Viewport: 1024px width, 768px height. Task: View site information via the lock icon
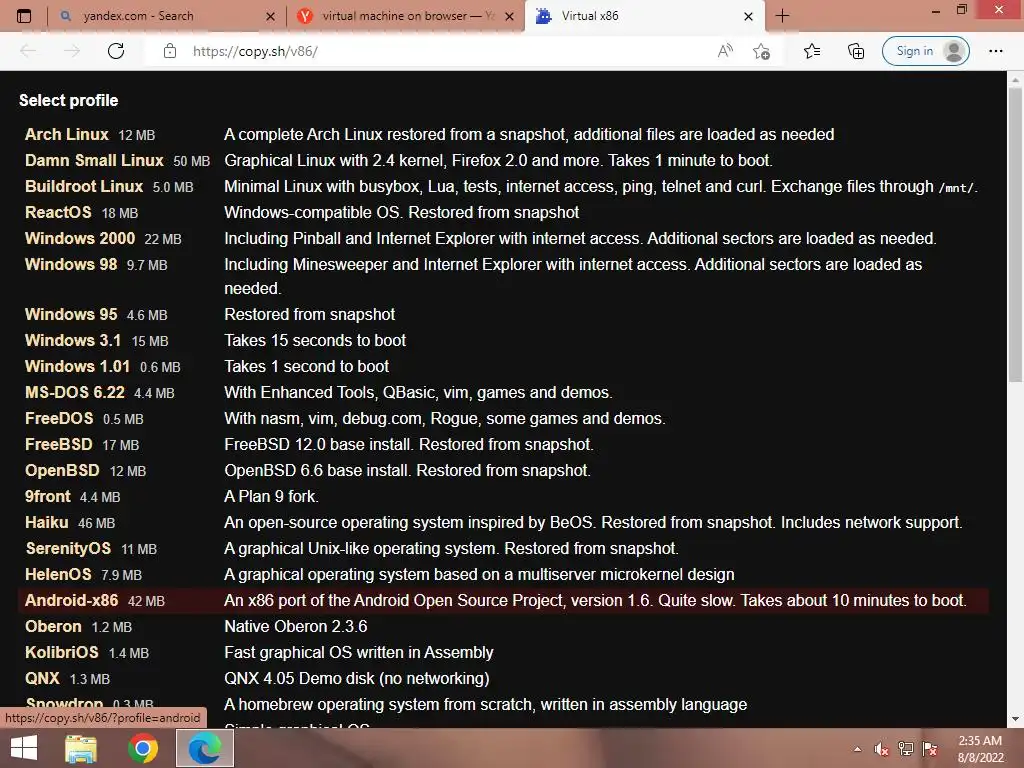170,51
